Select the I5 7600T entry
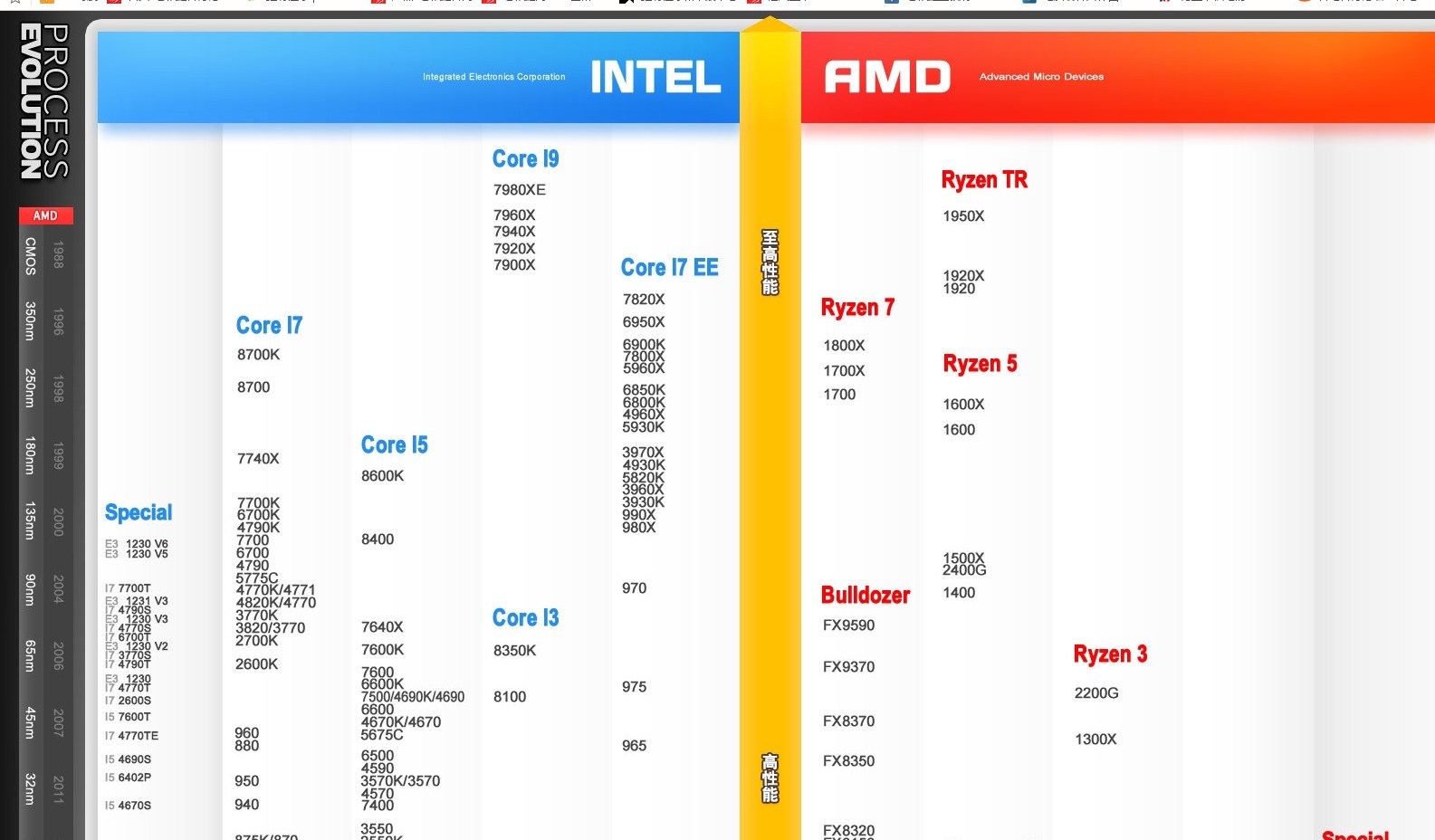1435x840 pixels. (128, 717)
